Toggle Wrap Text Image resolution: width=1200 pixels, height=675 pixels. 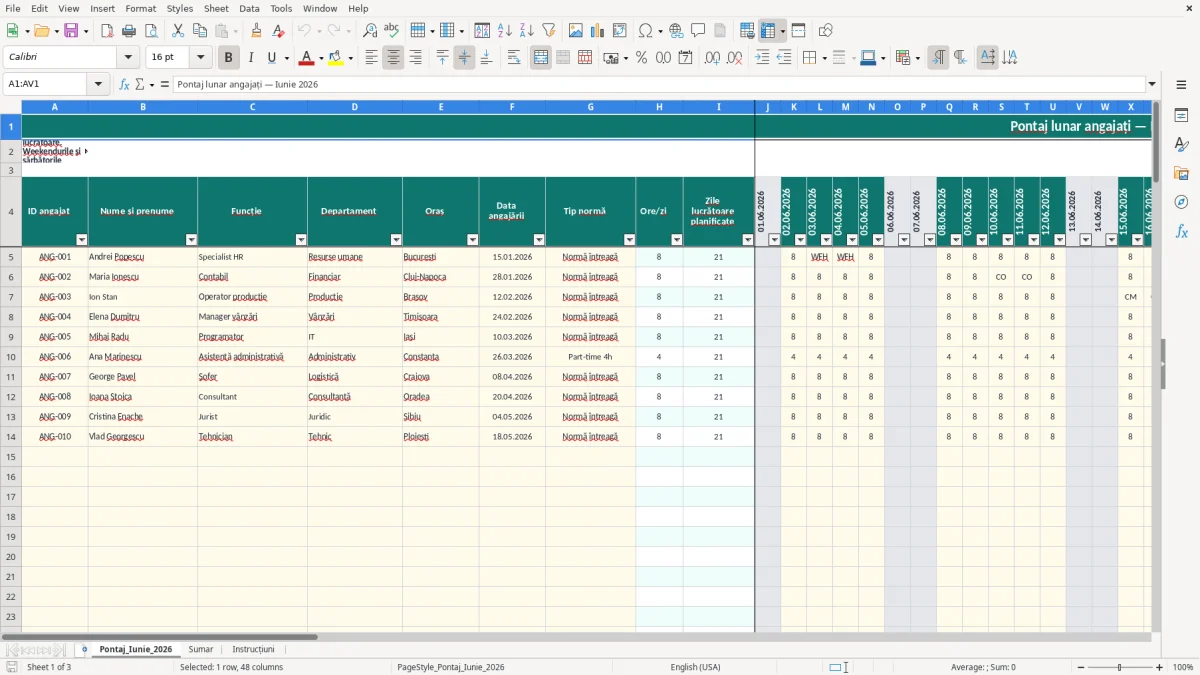click(514, 58)
